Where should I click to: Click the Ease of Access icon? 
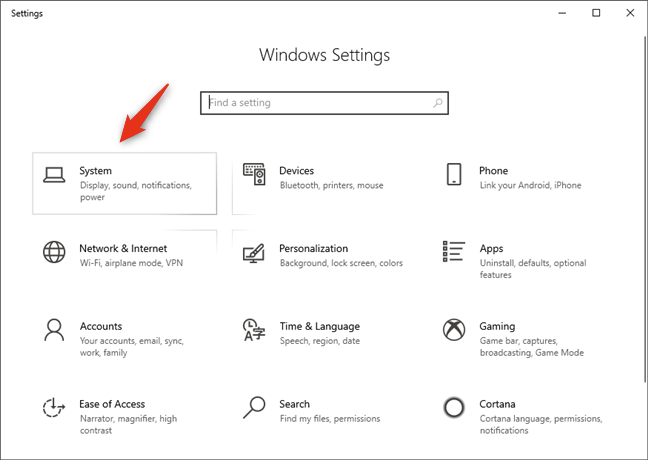click(54, 408)
